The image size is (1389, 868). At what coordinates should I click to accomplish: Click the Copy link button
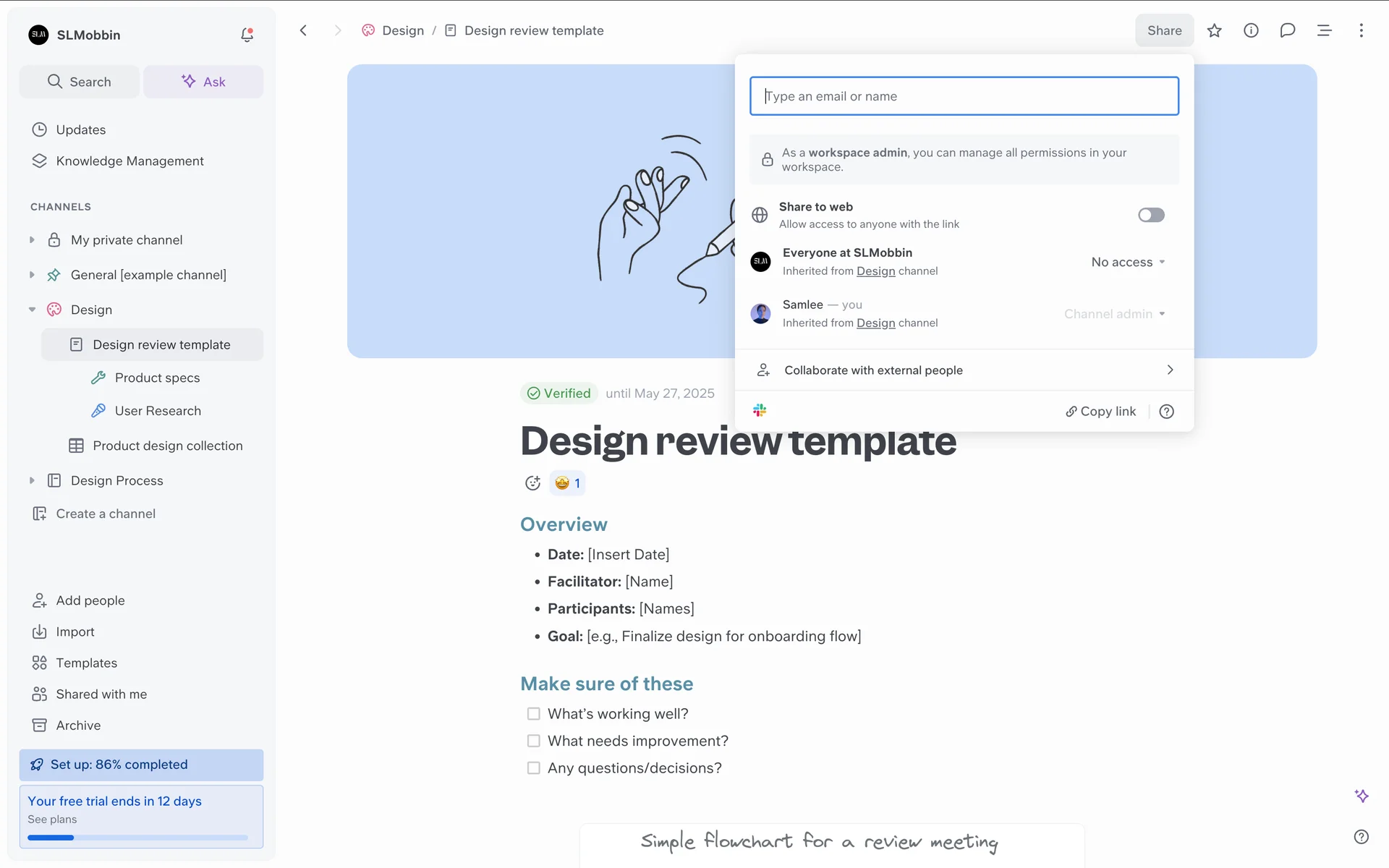pyautogui.click(x=1100, y=412)
